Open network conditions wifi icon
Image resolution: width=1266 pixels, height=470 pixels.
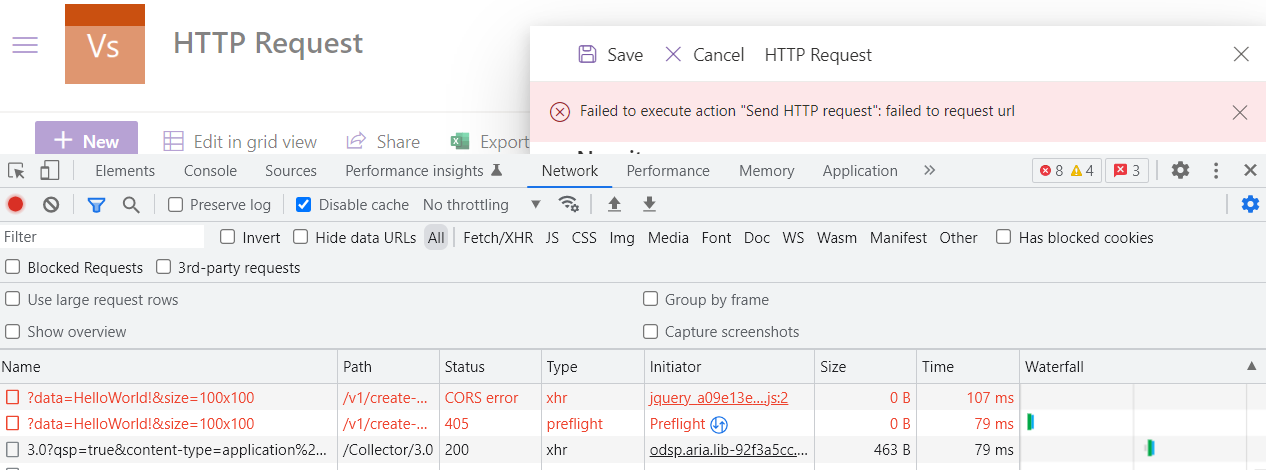click(x=569, y=205)
